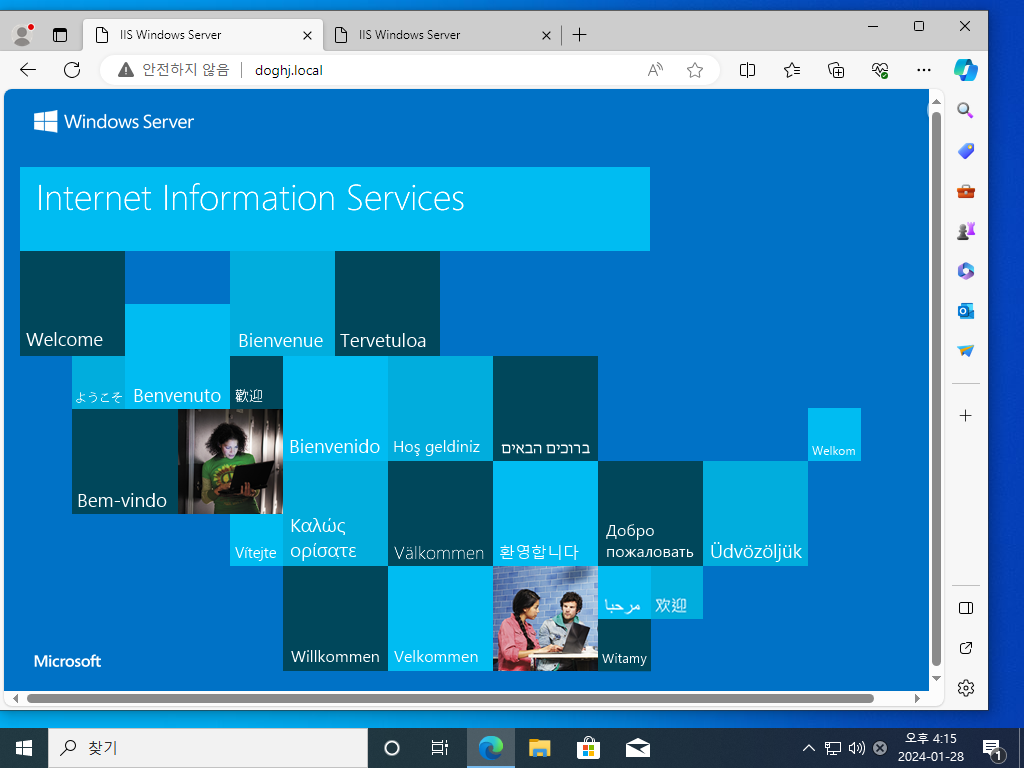This screenshot has width=1024, height=768.
Task: Click the taskbar search box 찾기
Action: click(208, 748)
